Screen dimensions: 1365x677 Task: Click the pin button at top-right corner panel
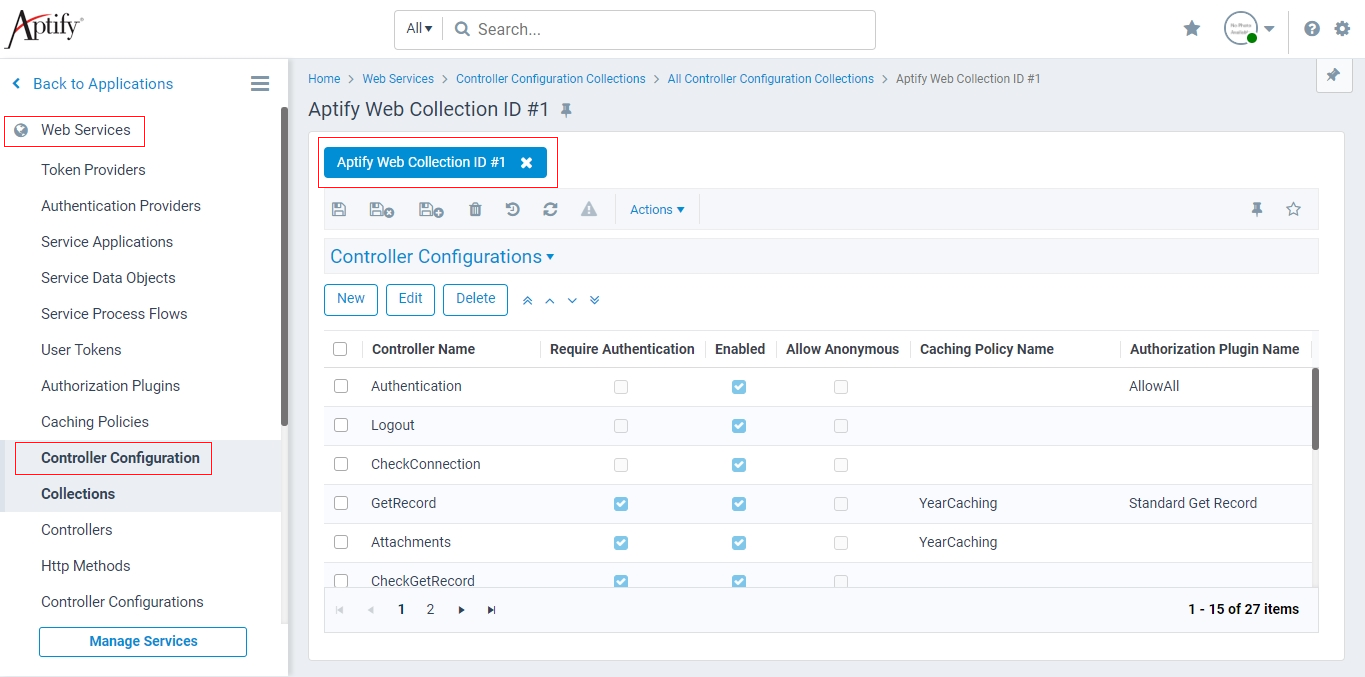pyautogui.click(x=1333, y=75)
